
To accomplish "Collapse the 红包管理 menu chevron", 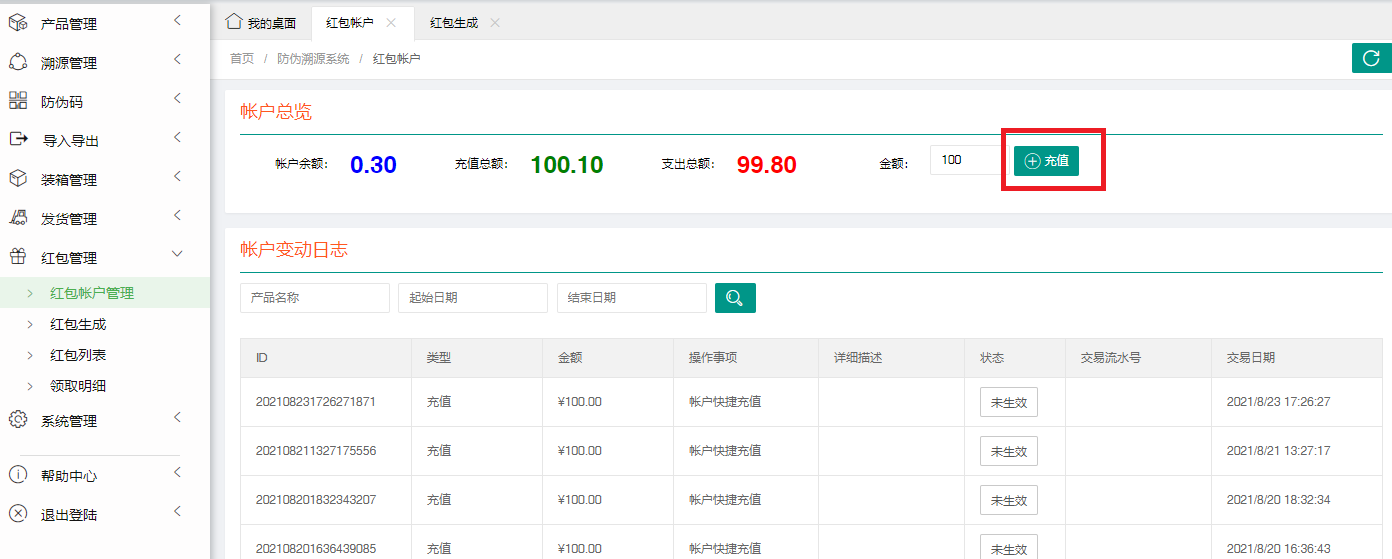I will coord(177,256).
